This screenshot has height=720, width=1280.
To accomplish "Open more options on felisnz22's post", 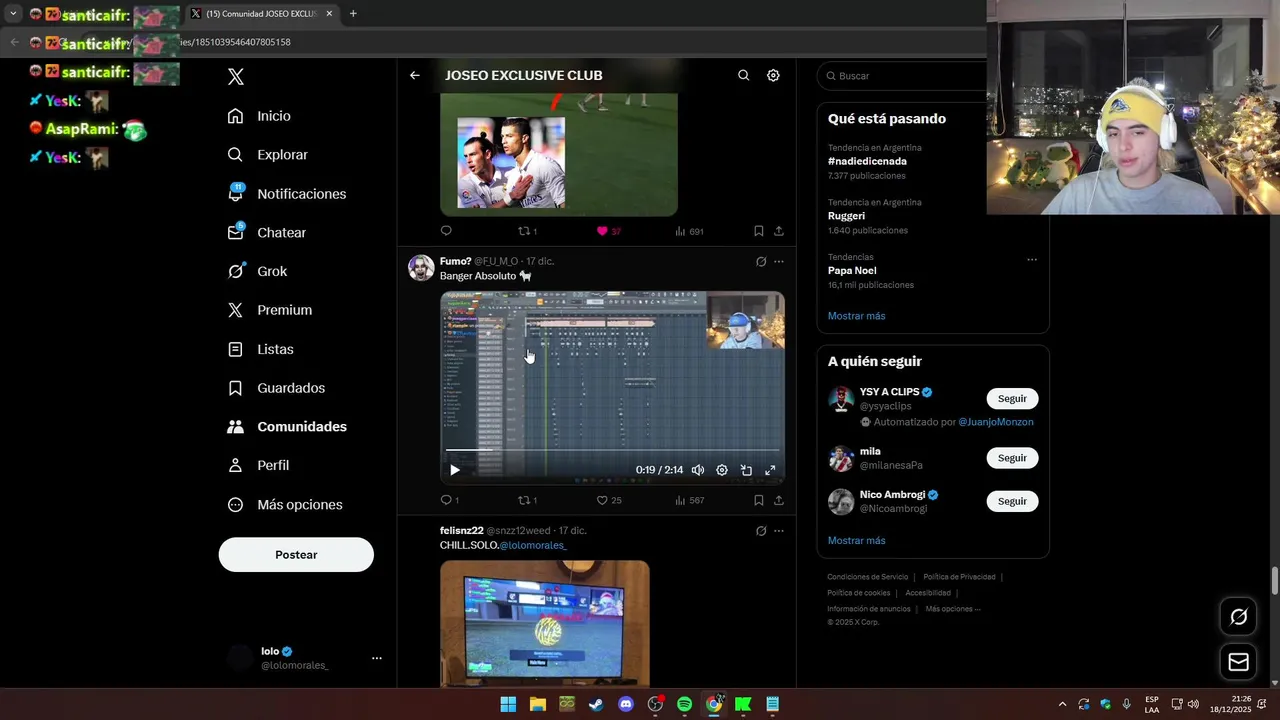I will click(779, 531).
